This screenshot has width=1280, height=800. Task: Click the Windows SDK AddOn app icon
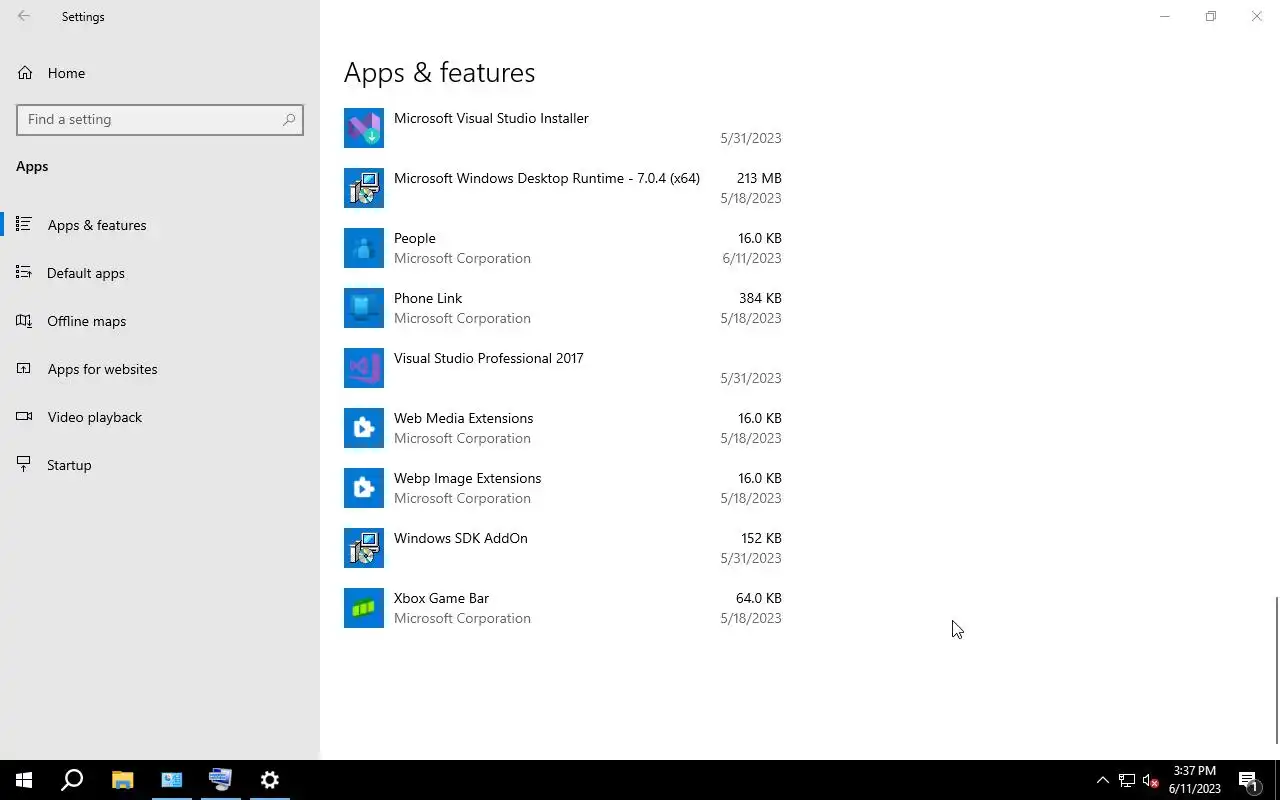[364, 548]
